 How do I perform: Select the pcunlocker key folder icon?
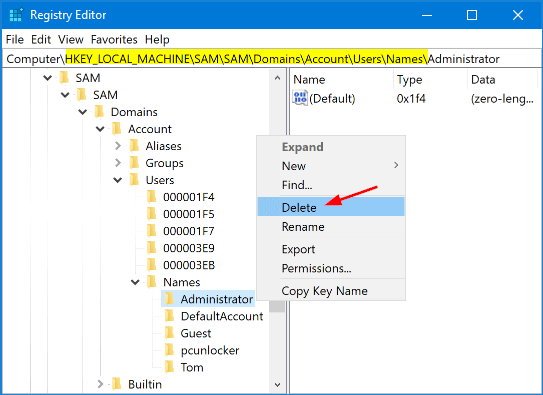pos(169,350)
